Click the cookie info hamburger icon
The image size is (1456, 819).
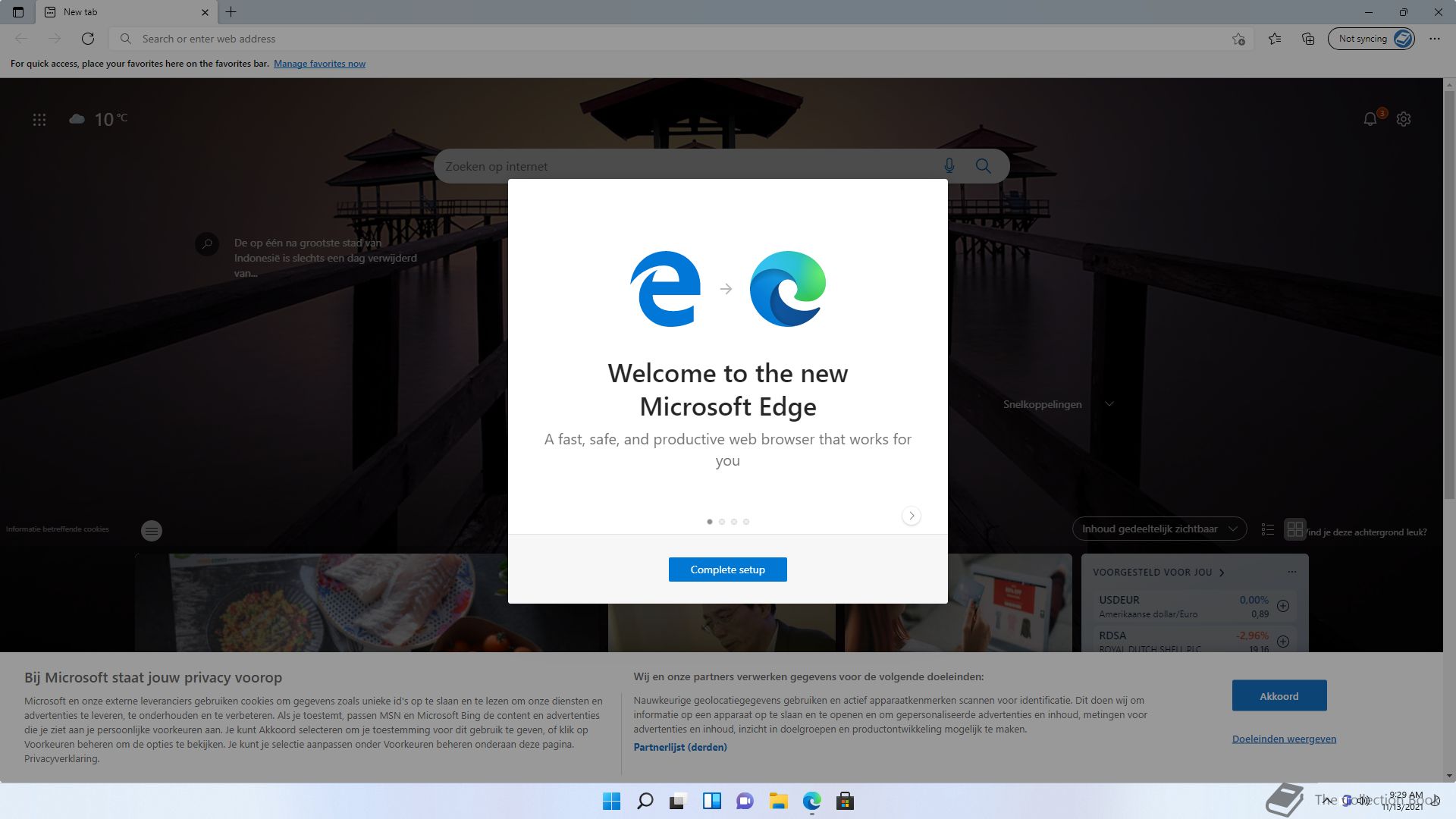[x=152, y=531]
